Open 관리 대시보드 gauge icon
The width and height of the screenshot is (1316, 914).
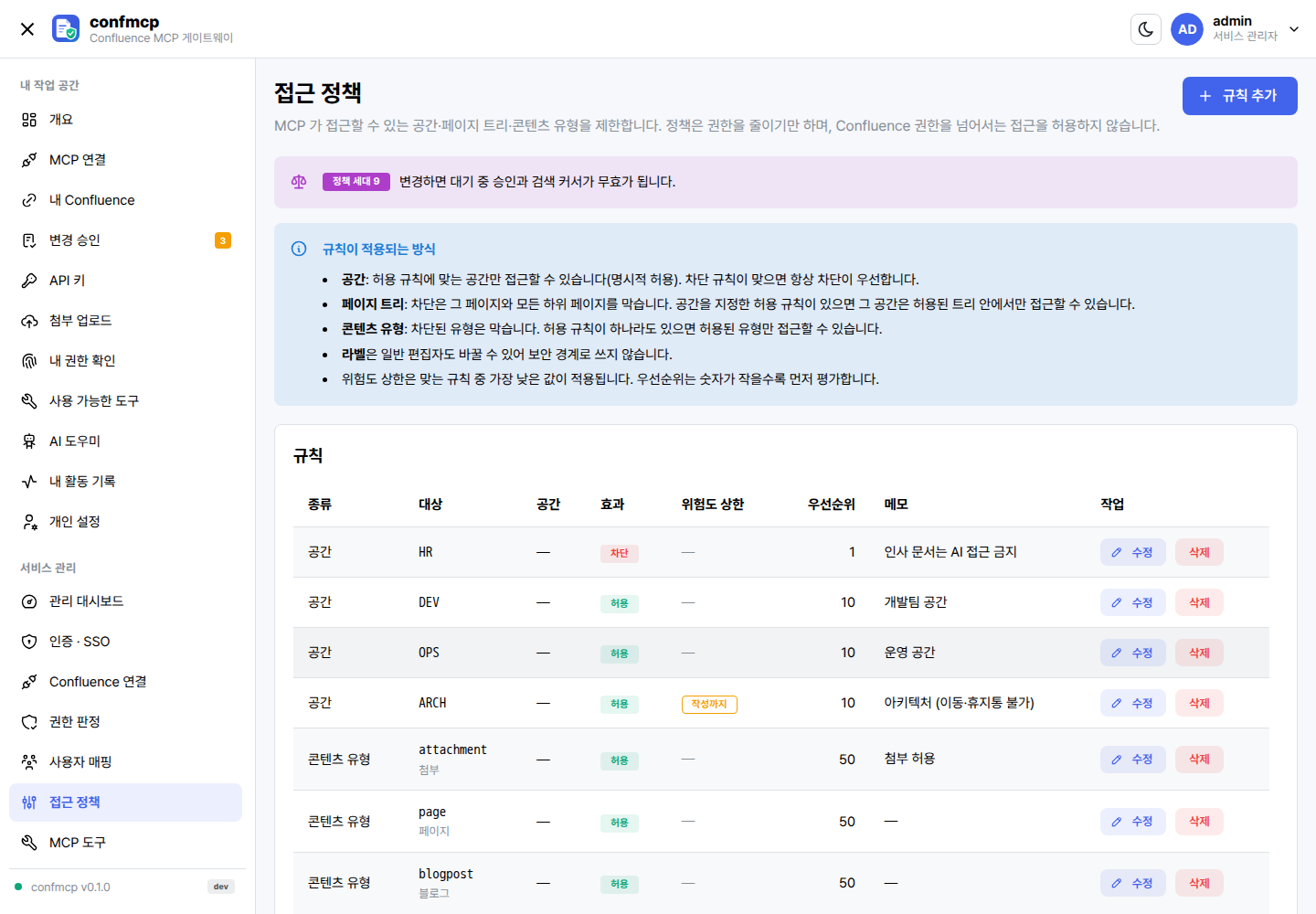pyautogui.click(x=29, y=601)
